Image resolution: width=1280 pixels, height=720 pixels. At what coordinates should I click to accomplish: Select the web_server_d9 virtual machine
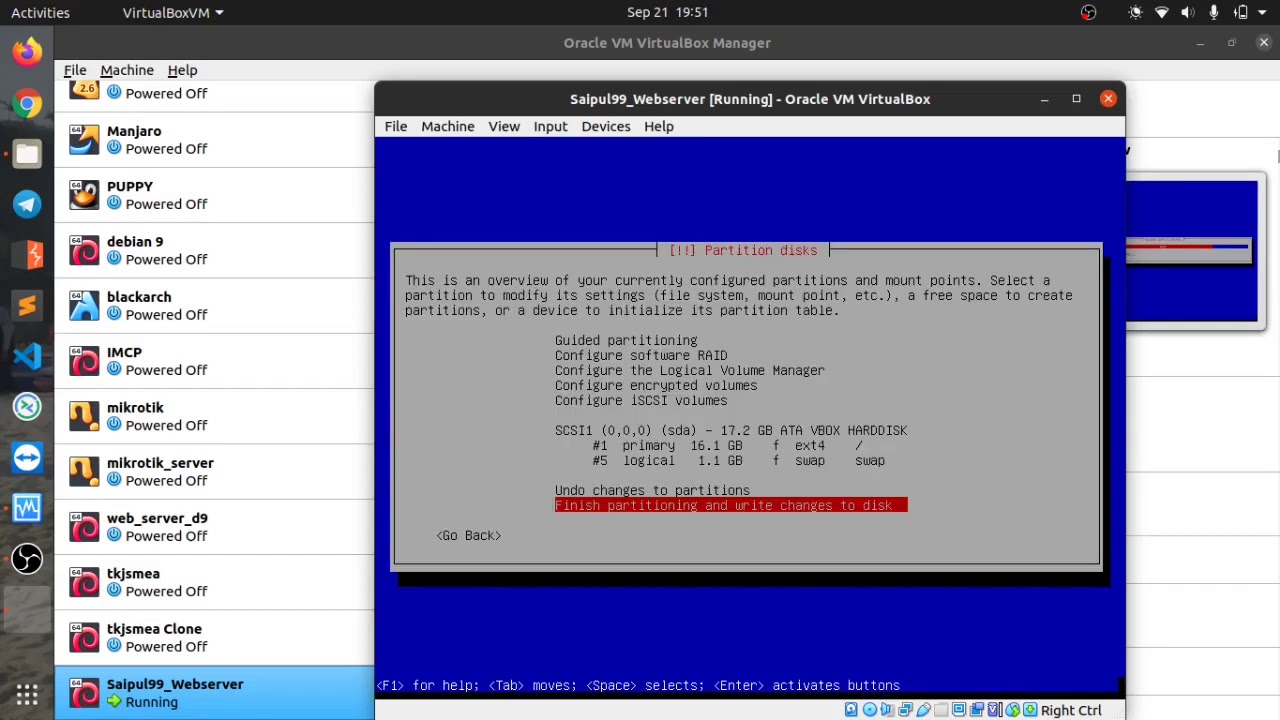pyautogui.click(x=215, y=527)
